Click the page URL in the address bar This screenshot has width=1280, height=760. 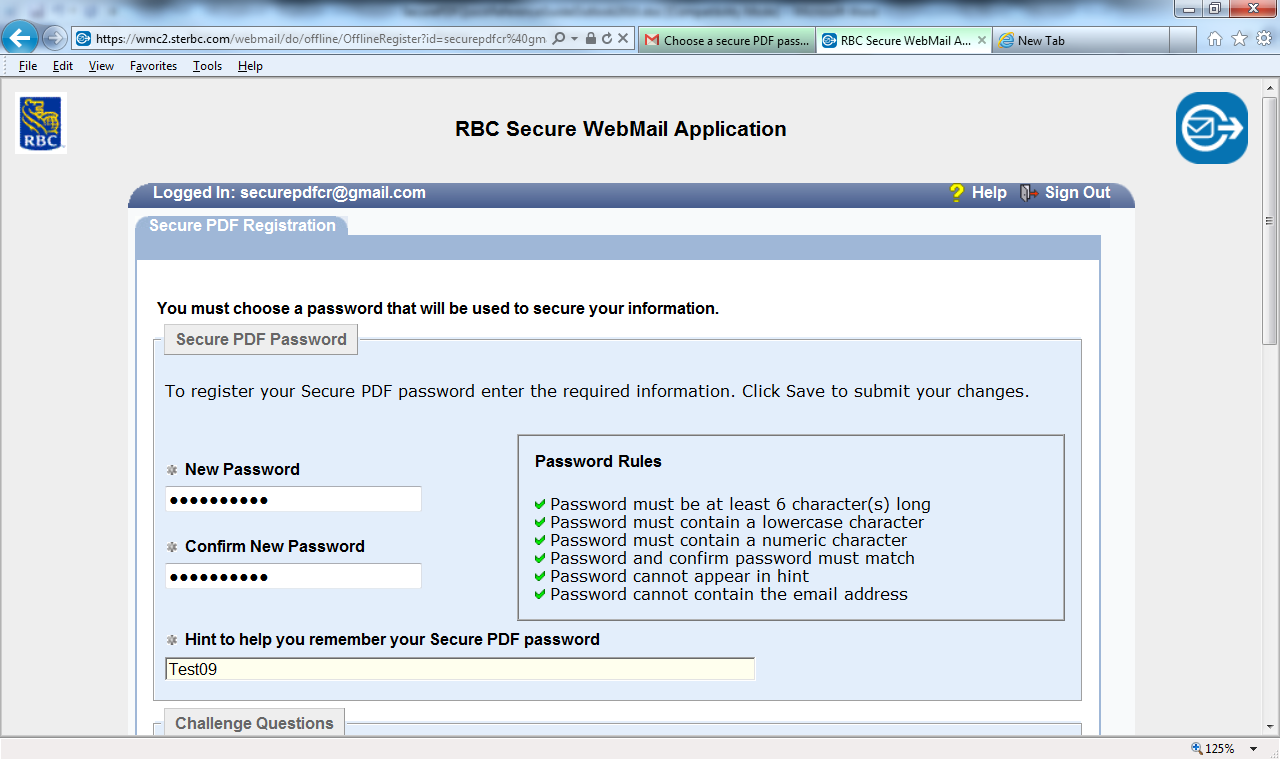[320, 39]
